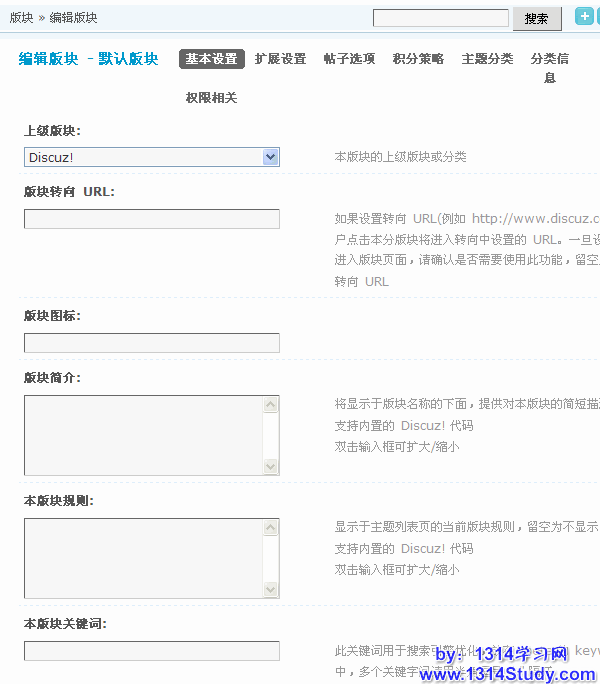This screenshot has width=600, height=684.
Task: Click inside the 本版块规则 text area
Action: coord(142,558)
